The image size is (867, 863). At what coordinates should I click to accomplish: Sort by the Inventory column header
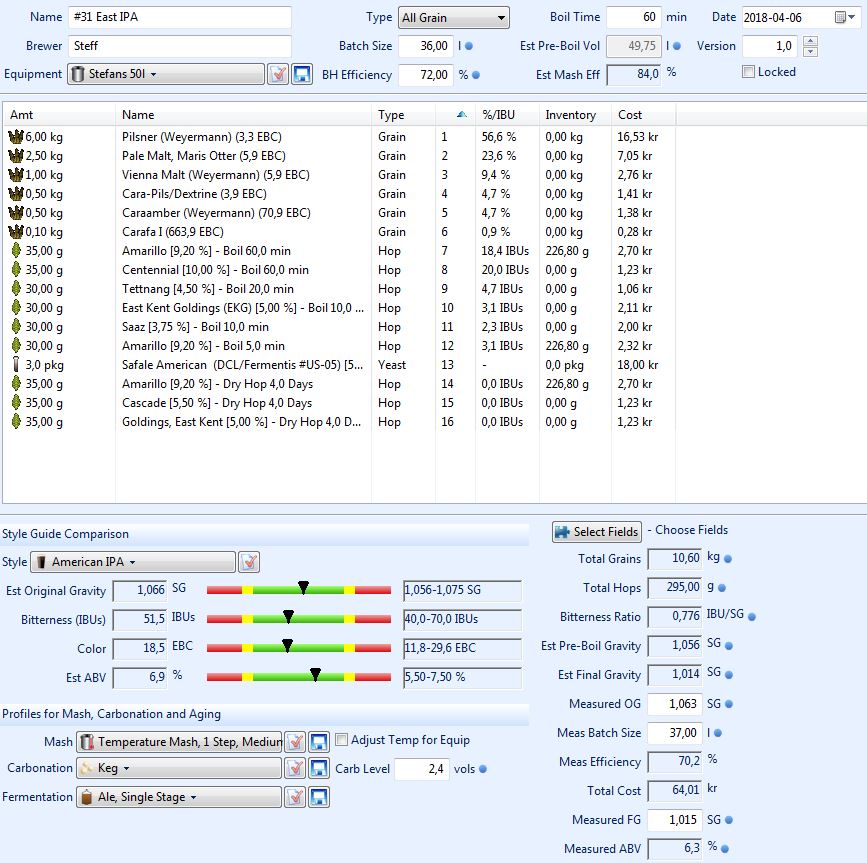pyautogui.click(x=575, y=114)
